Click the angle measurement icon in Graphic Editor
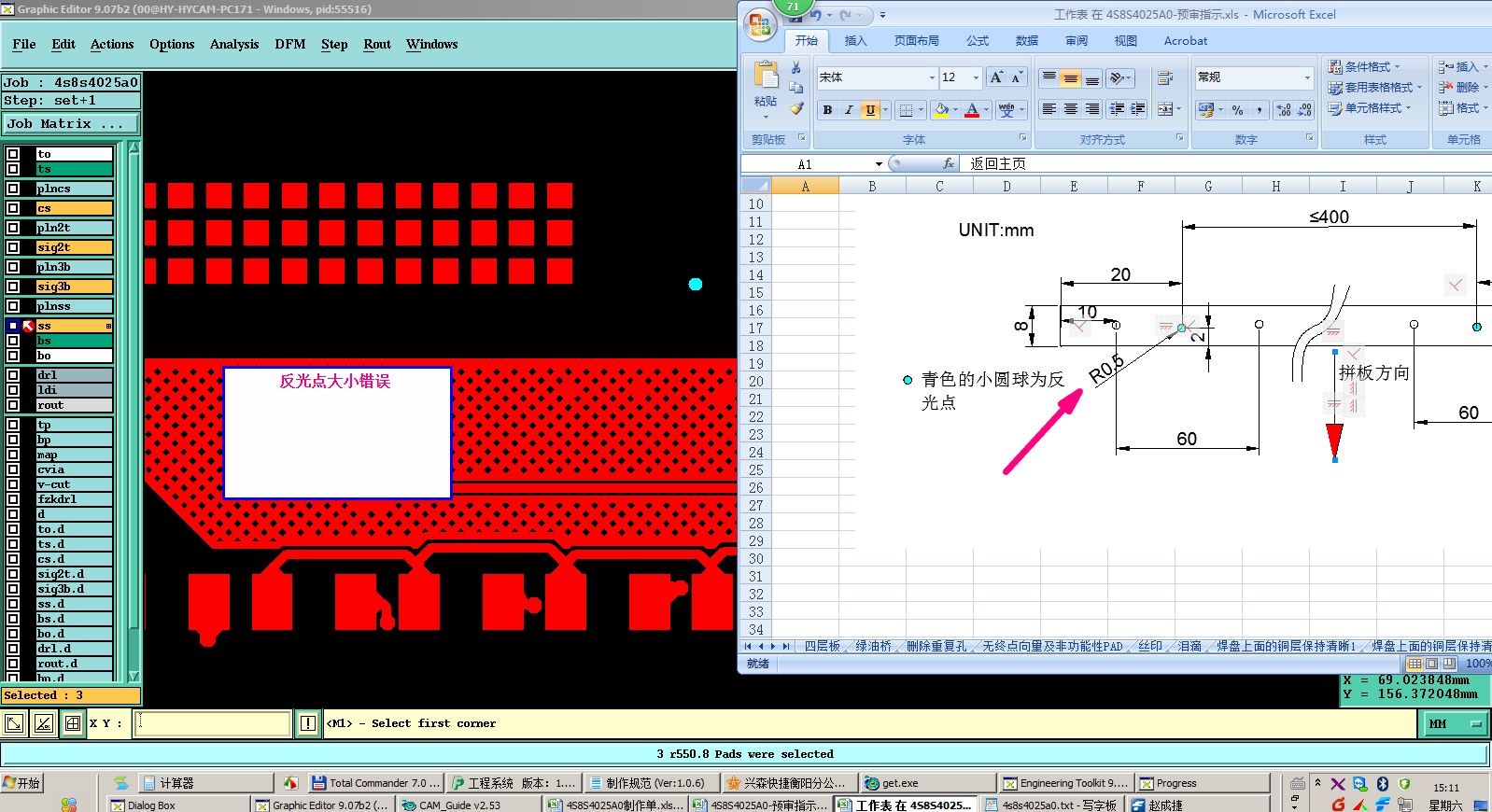The image size is (1492, 812). [43, 723]
